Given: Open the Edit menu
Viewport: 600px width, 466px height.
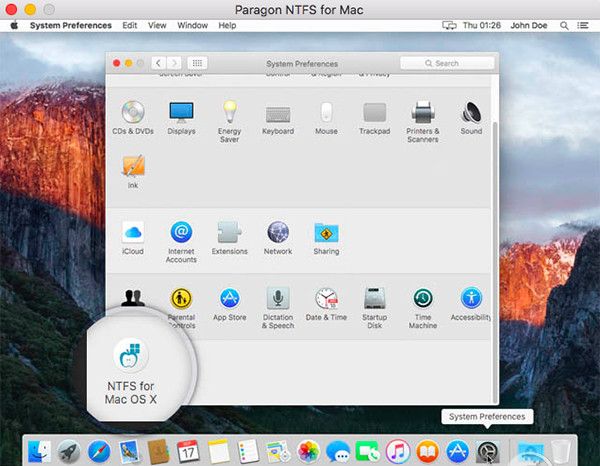Looking at the screenshot, I should (x=130, y=26).
